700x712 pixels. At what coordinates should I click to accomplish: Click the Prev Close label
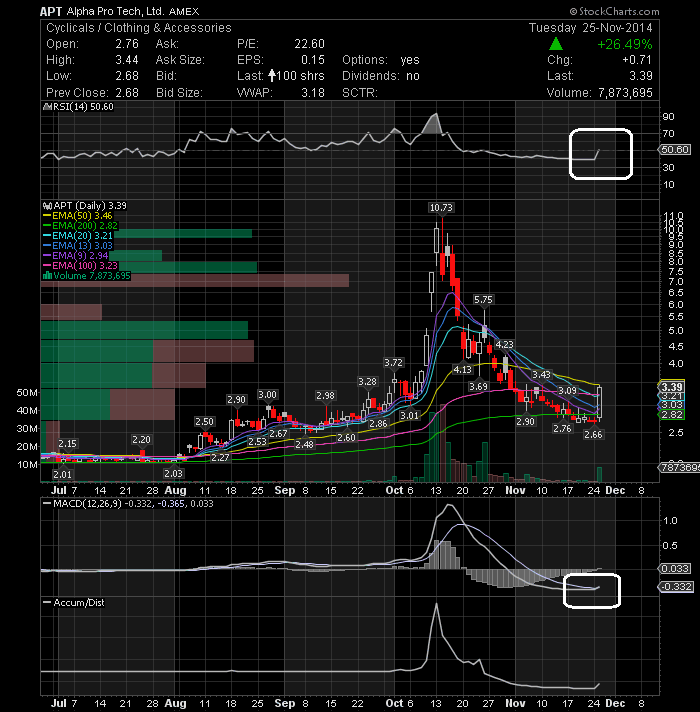pyautogui.click(x=77, y=93)
